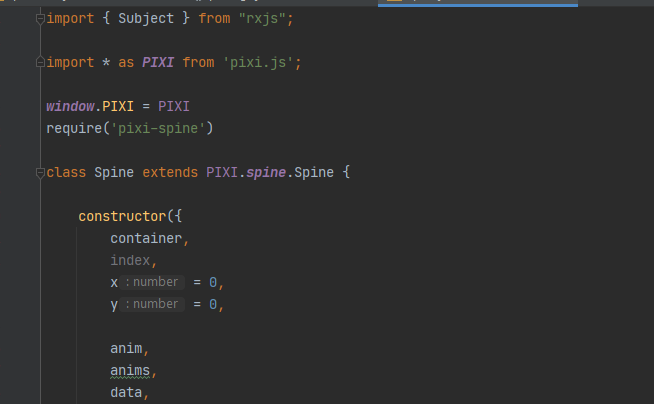Collapse the pixi.js import fold marker
This screenshot has width=654, height=404.
pyautogui.click(x=40, y=63)
